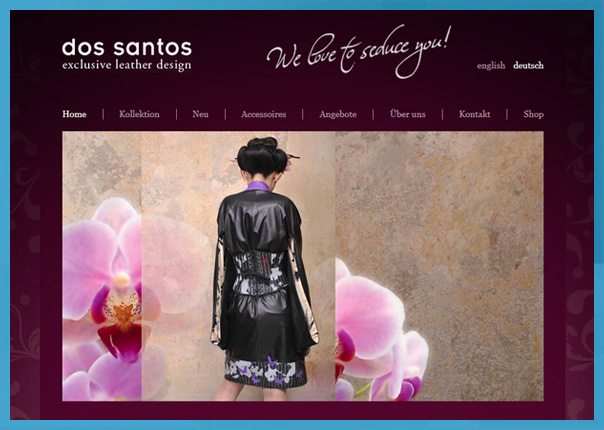This screenshot has width=604, height=430.
Task: Click the pink orchid right of the model
Action: (x=379, y=331)
